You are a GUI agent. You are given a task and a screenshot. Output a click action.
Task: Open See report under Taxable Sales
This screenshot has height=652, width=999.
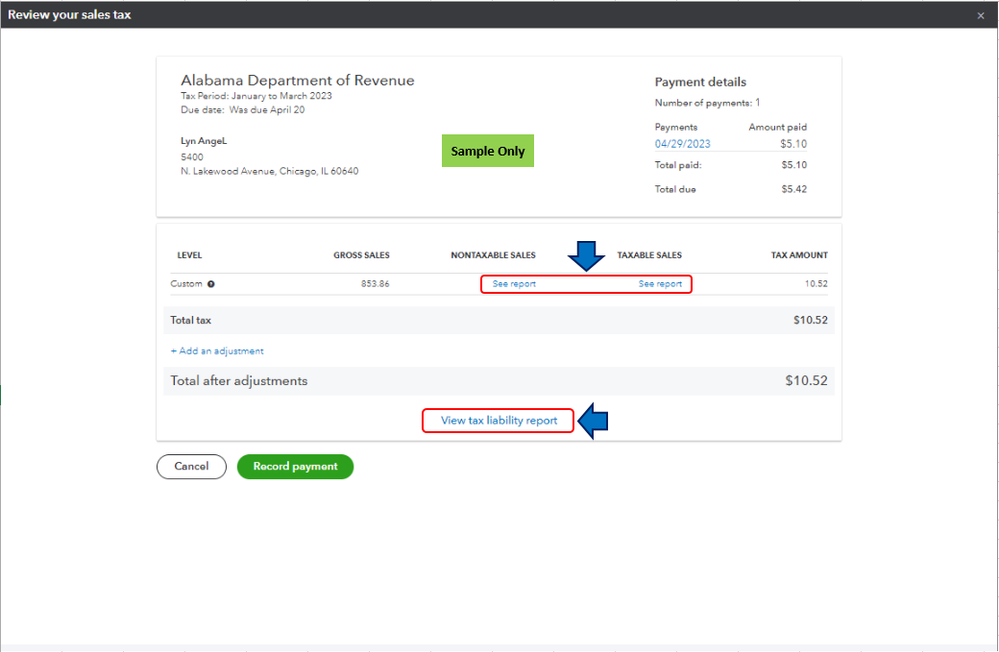tap(660, 284)
